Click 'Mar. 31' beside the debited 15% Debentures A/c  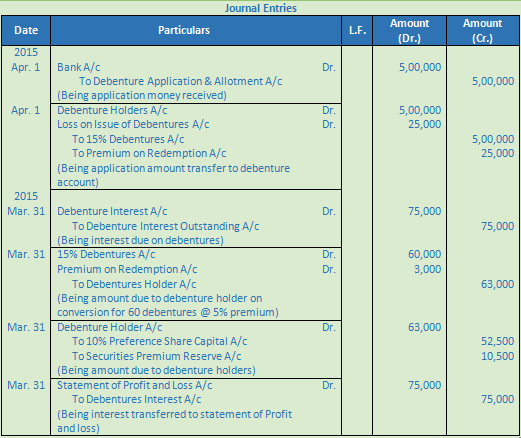(26, 254)
